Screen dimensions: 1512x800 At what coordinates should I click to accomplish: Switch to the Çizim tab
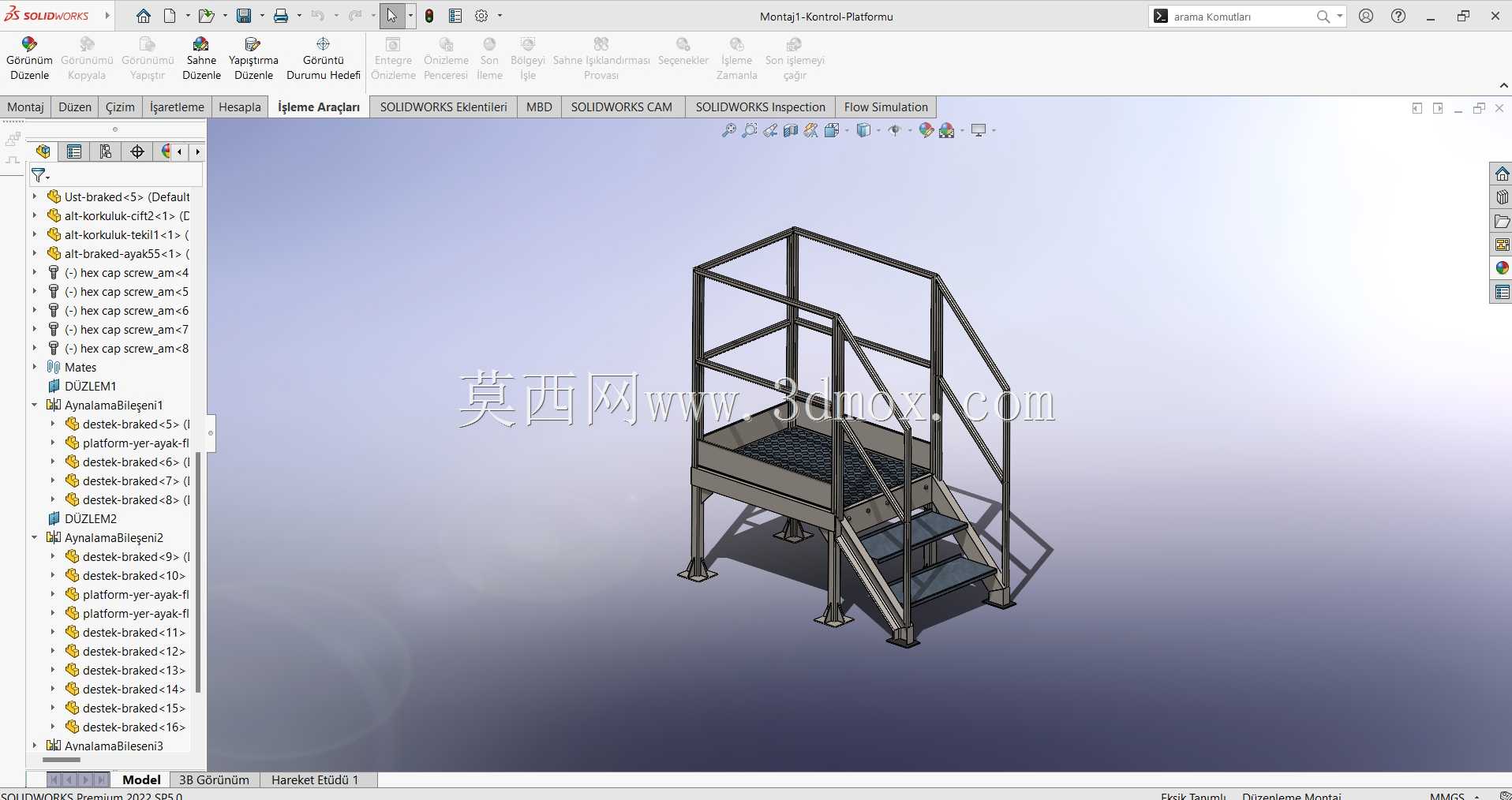tap(120, 107)
